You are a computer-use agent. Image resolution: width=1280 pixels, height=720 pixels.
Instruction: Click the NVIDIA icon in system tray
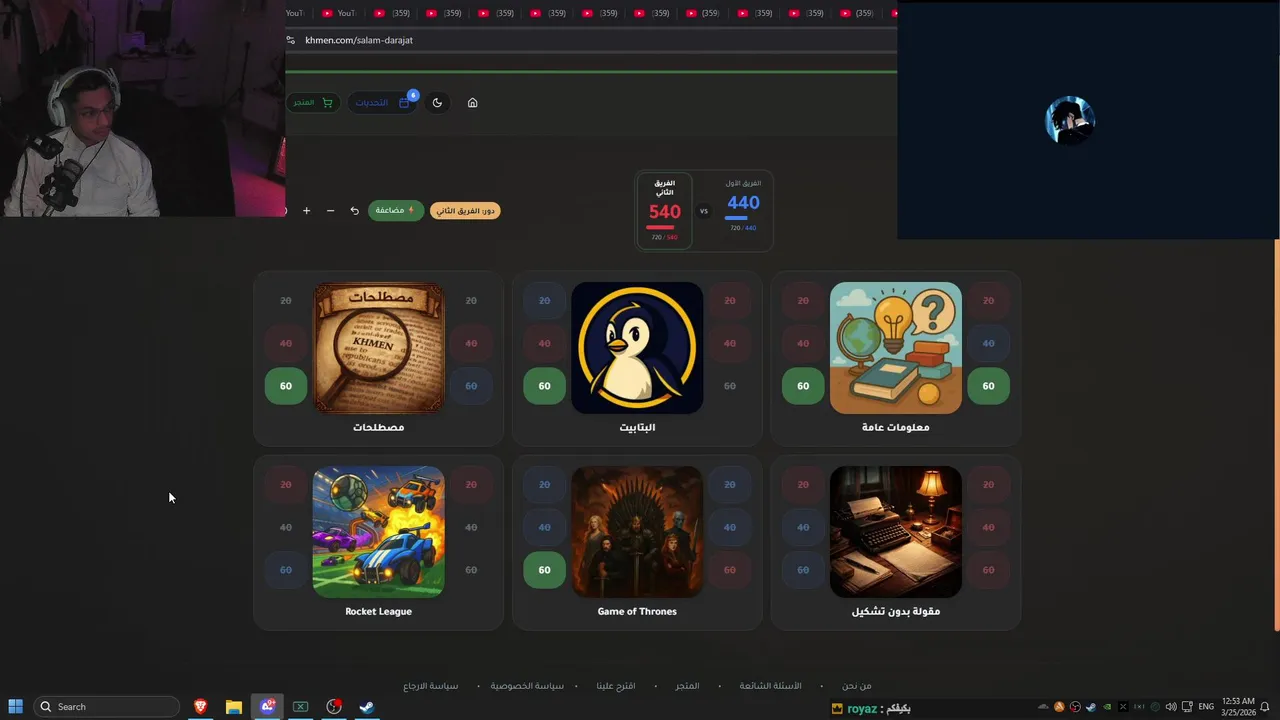click(1107, 707)
